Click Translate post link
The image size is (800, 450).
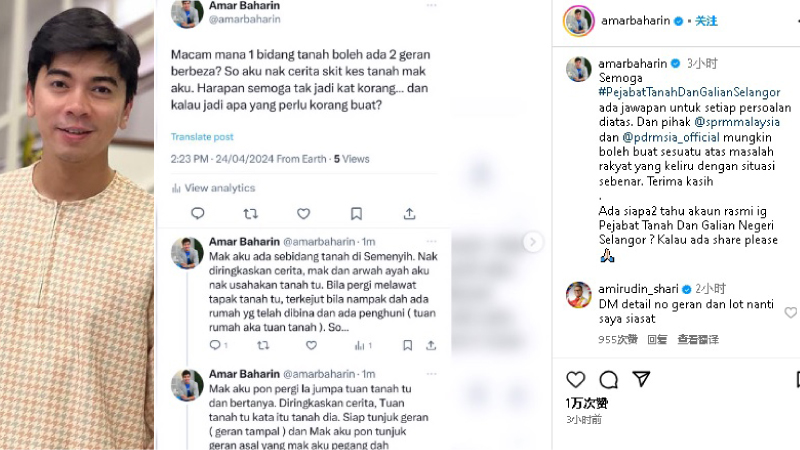coord(202,137)
